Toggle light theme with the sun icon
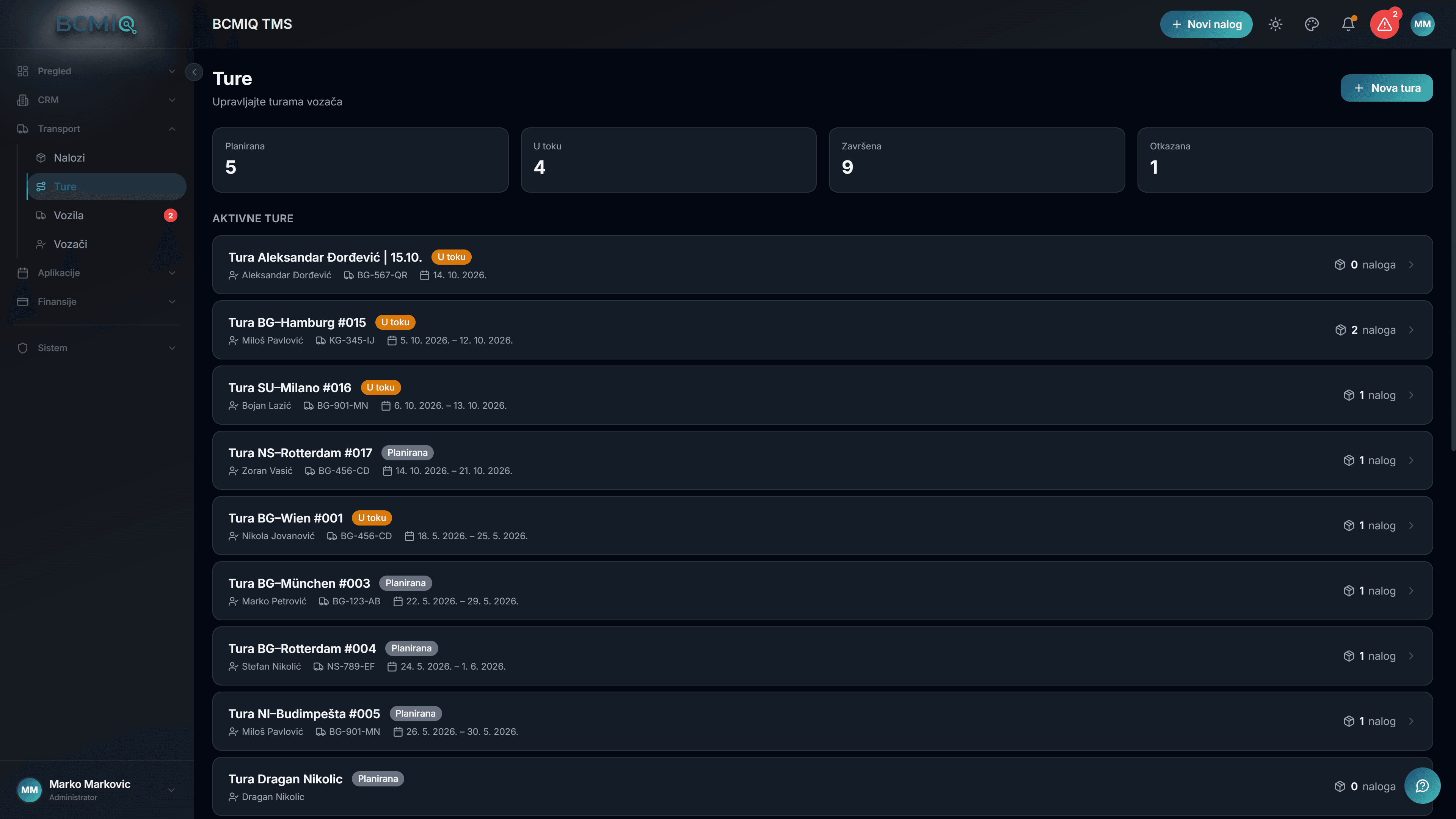Image resolution: width=1456 pixels, height=819 pixels. [x=1275, y=24]
